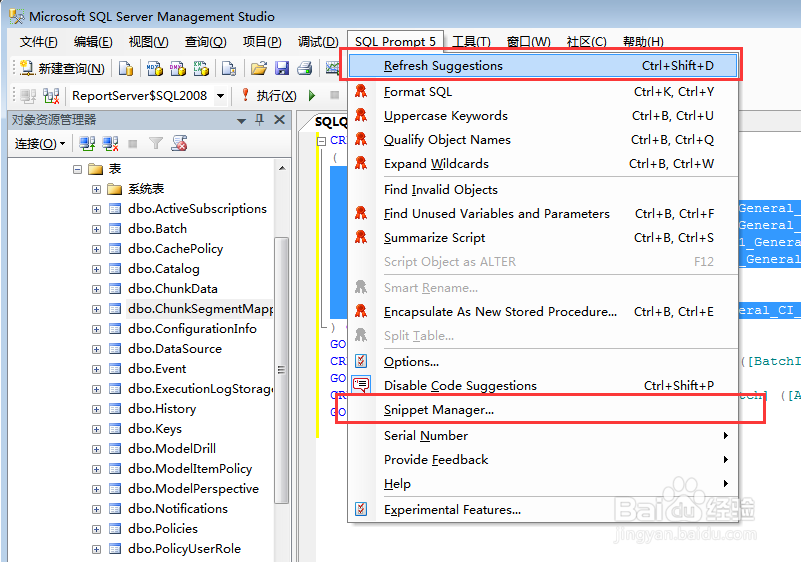Click the Object Explorer vertical scrollbar
801x562 pixels.
[281, 370]
